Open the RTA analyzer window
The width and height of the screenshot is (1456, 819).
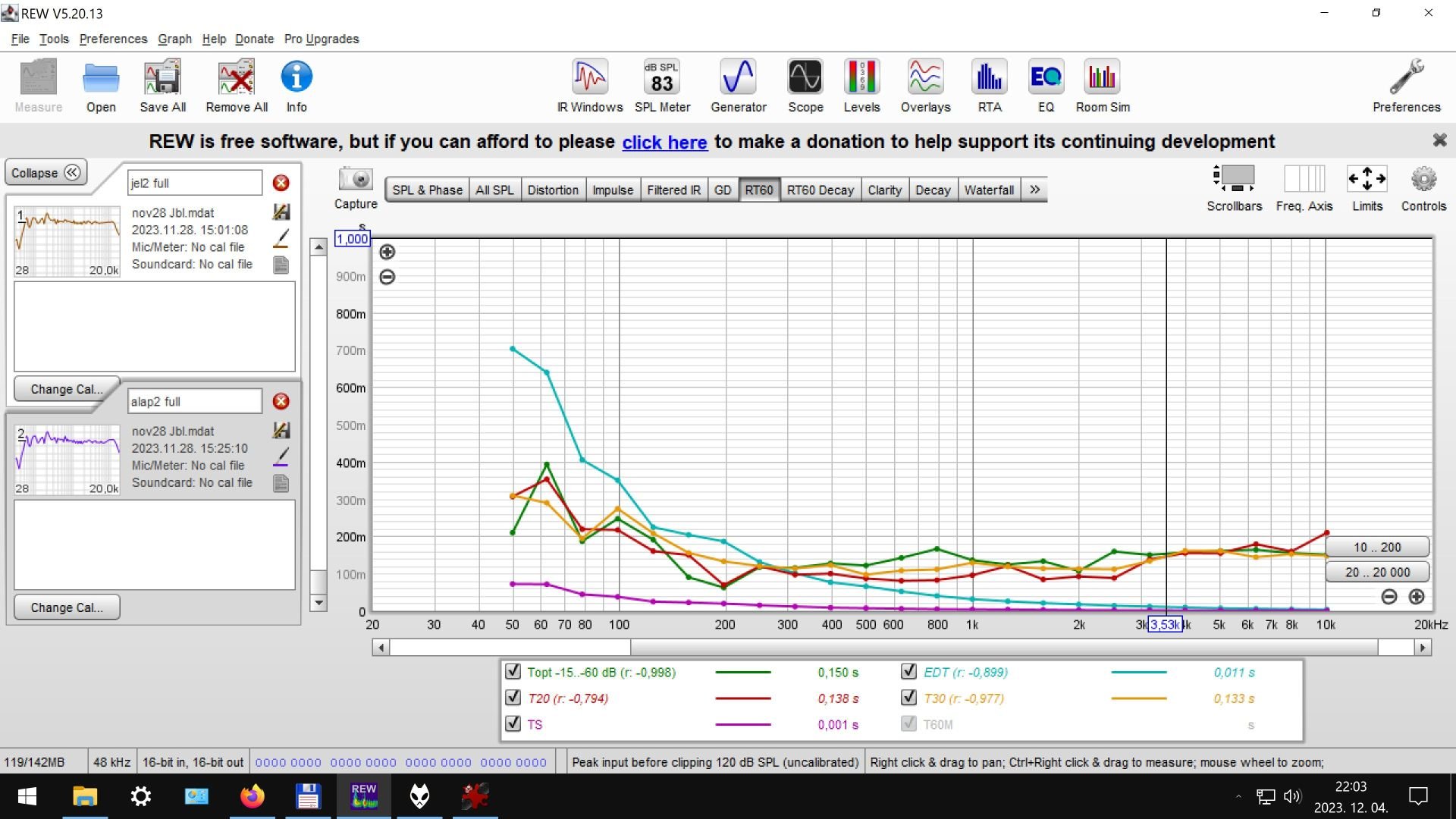(989, 86)
